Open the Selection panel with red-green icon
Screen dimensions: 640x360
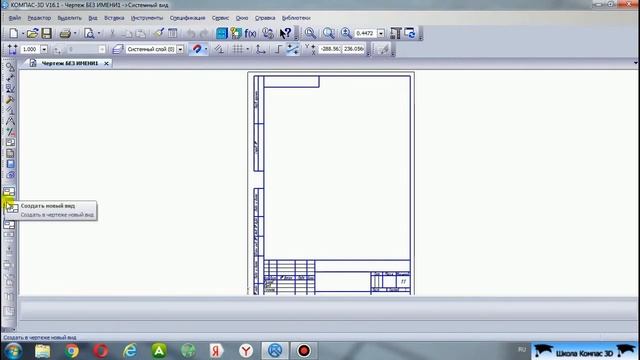pos(10,132)
